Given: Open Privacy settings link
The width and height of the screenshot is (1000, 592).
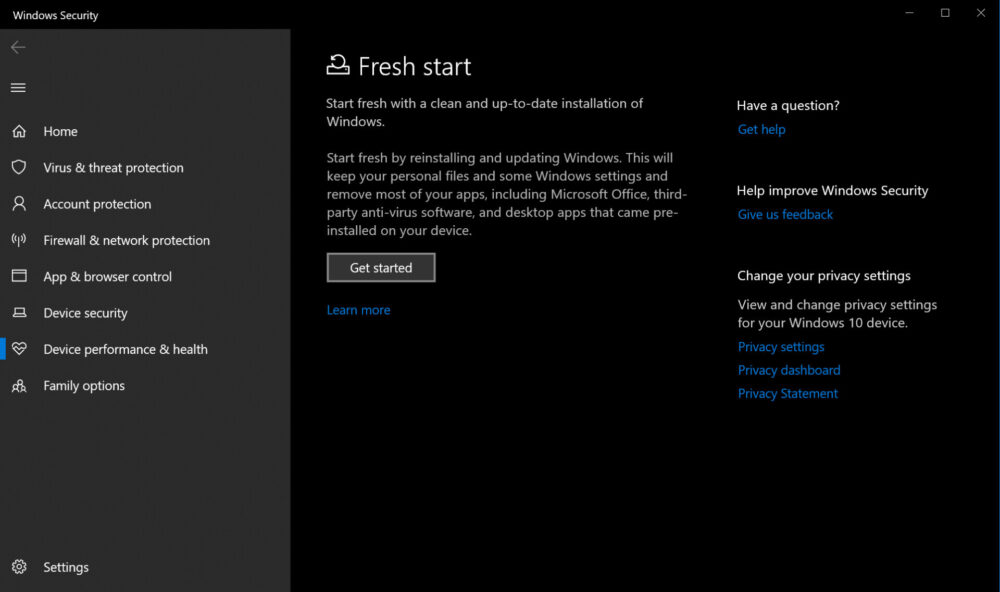Looking at the screenshot, I should coord(781,346).
